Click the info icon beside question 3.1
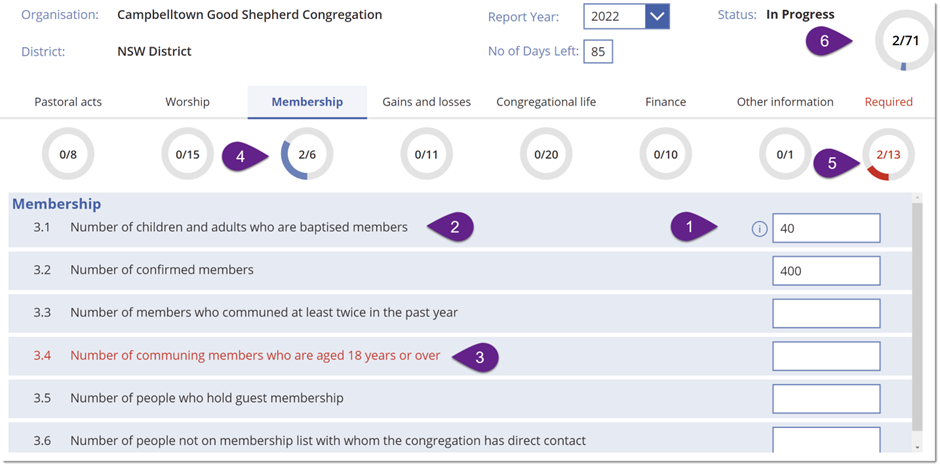Image resolution: width=940 pixels, height=466 pixels. (759, 229)
